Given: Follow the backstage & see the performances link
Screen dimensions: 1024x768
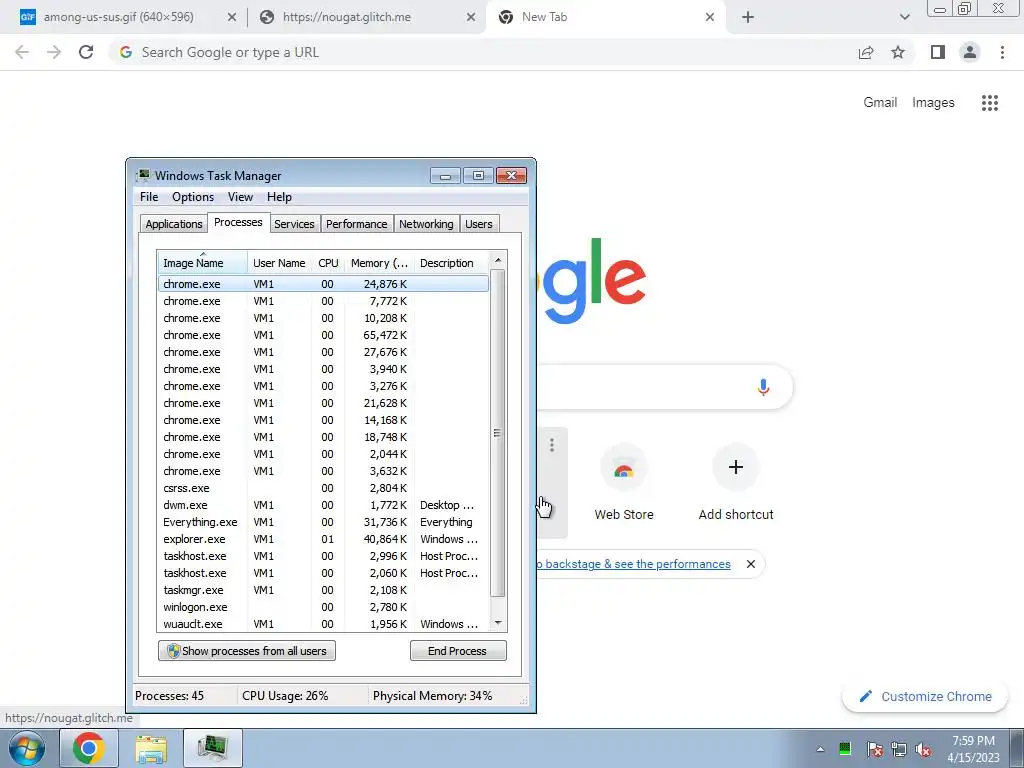Looking at the screenshot, I should (633, 564).
